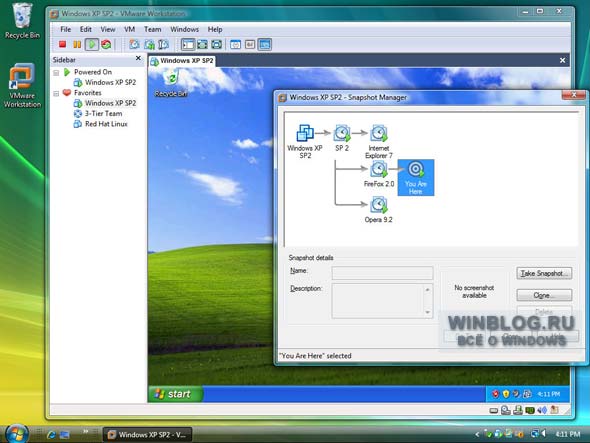Click the Powered On green arrow icon

pos(67,72)
